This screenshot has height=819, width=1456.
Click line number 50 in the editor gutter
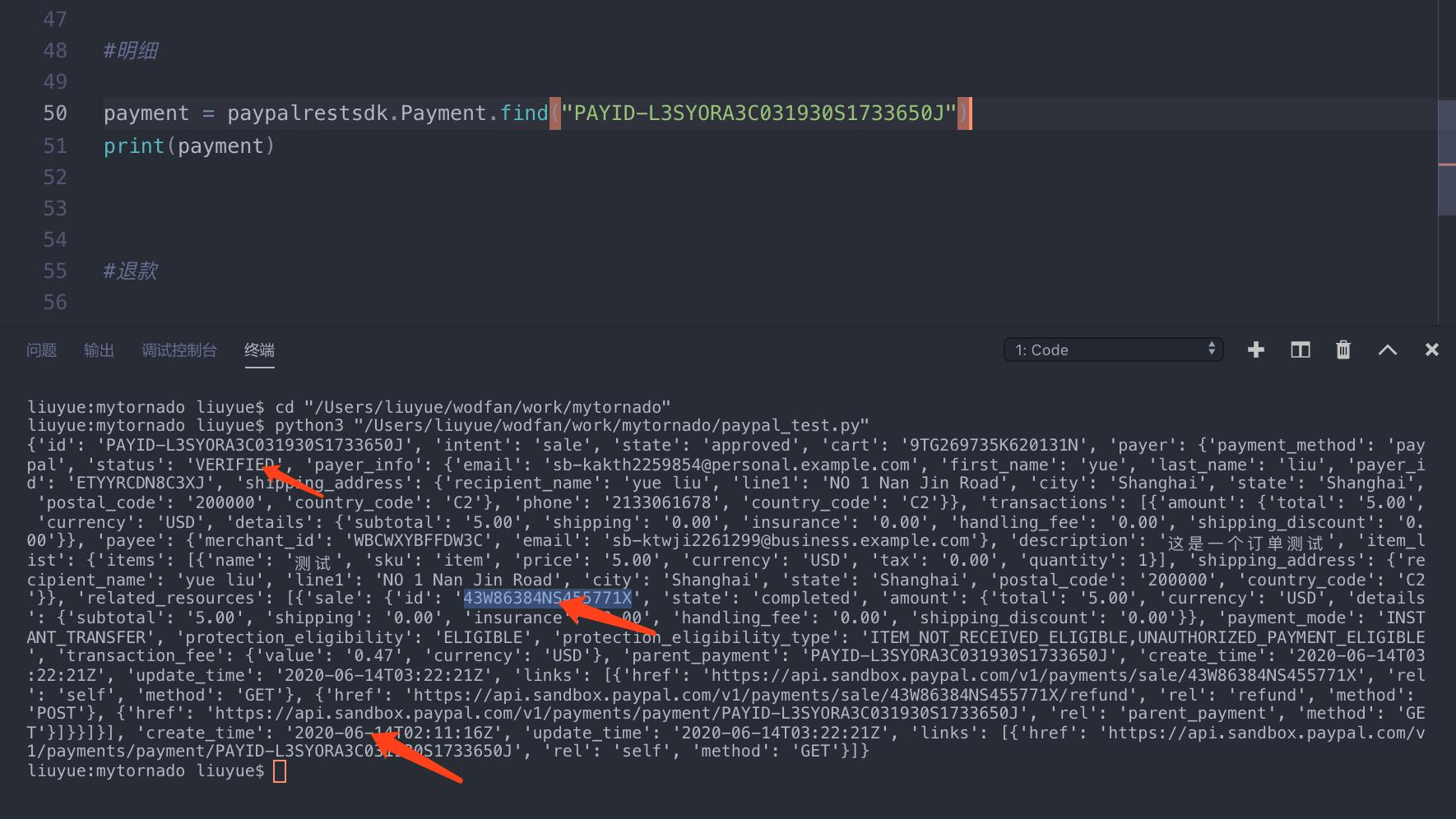(x=54, y=113)
